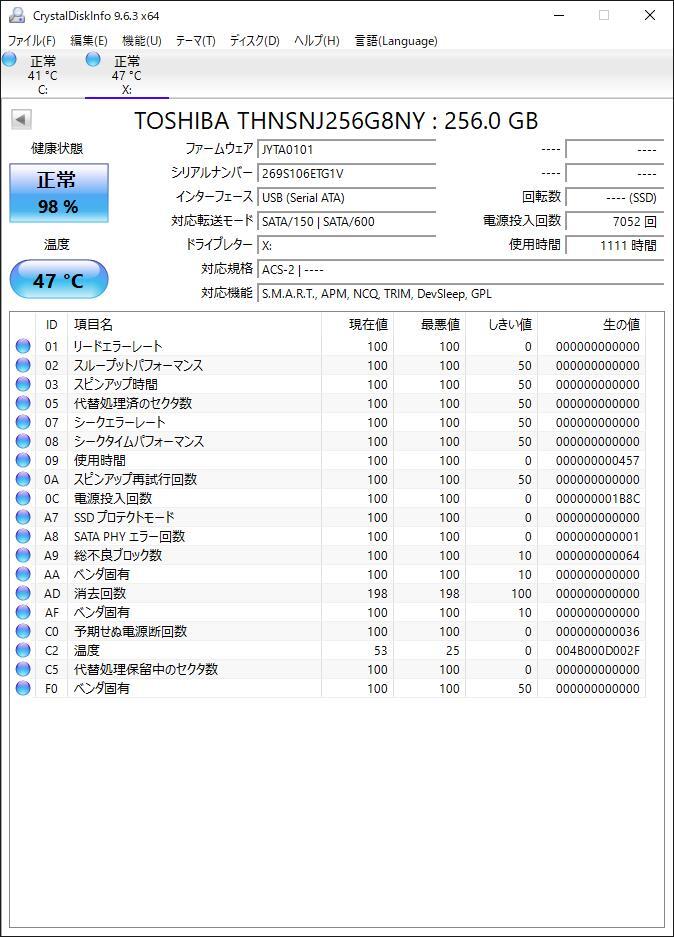Image resolution: width=674 pixels, height=937 pixels.
Task: Click the 正常 98 % health status button
Action: [x=59, y=192]
